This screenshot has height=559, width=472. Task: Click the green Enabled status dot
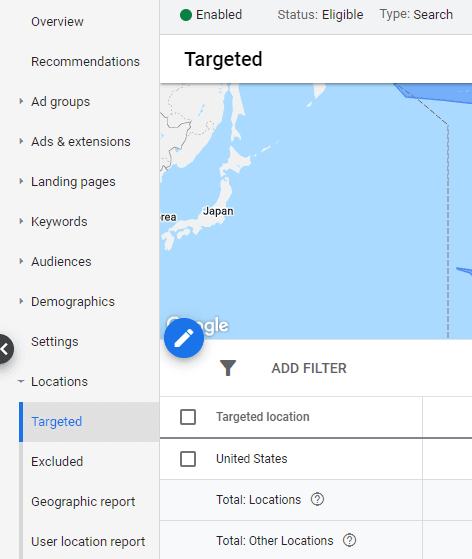click(x=186, y=15)
